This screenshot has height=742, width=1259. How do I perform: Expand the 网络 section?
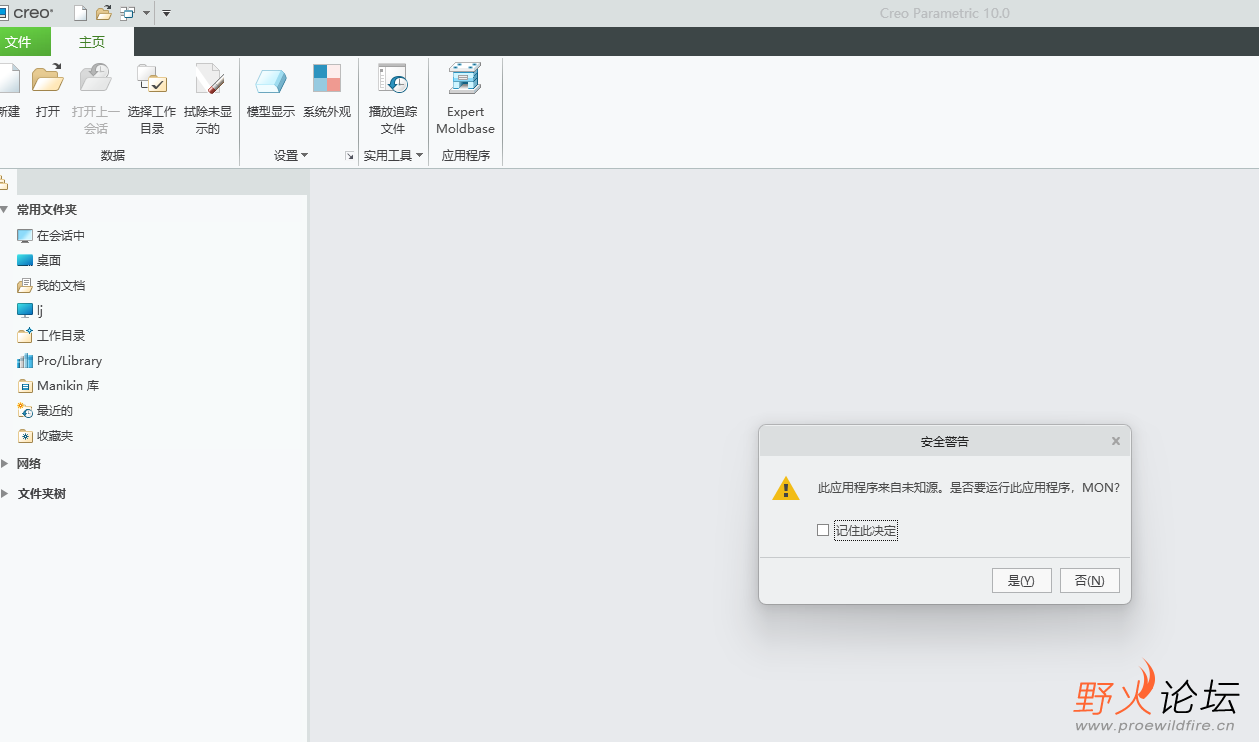pyautogui.click(x=5, y=464)
